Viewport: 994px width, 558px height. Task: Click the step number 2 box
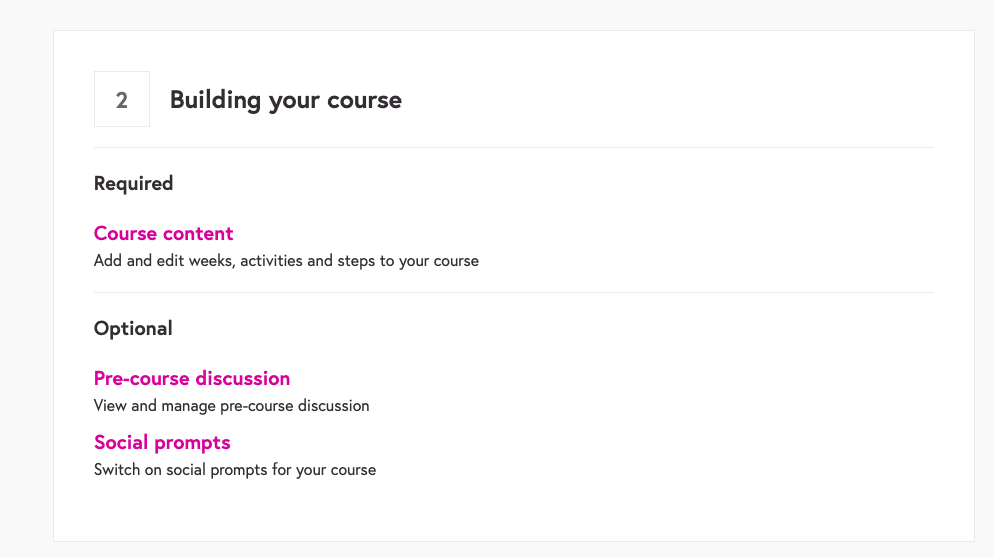[122, 100]
